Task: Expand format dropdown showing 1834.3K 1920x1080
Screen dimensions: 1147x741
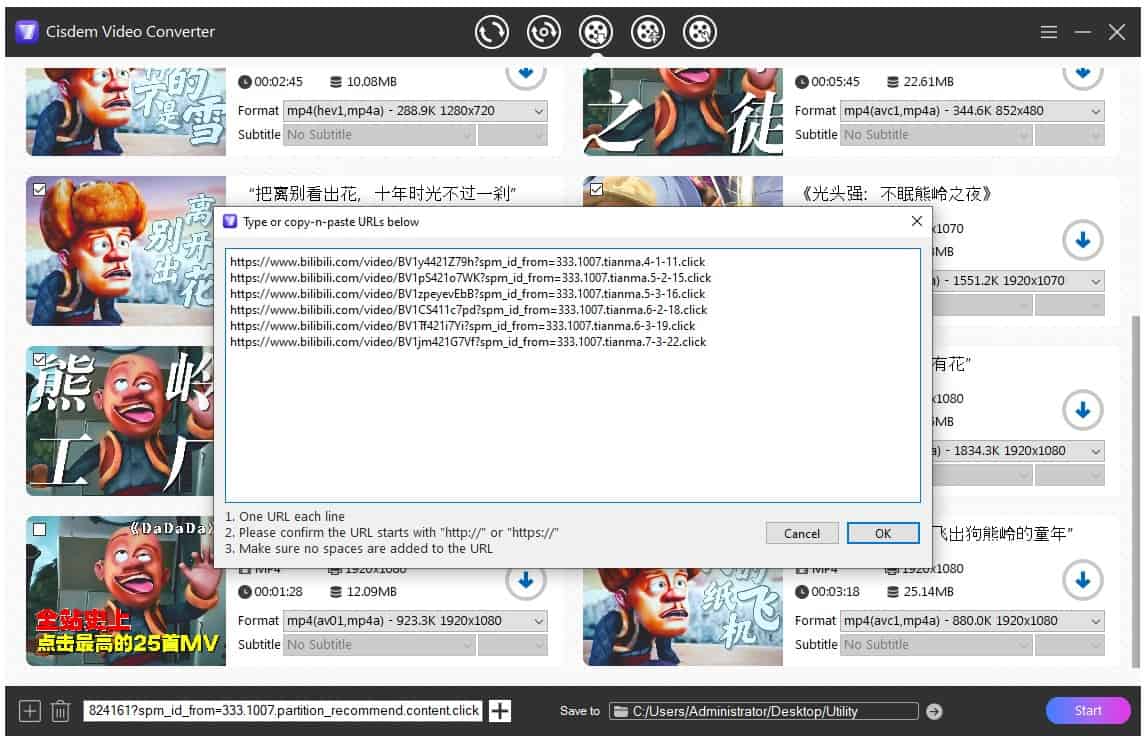Action: [x=1019, y=451]
